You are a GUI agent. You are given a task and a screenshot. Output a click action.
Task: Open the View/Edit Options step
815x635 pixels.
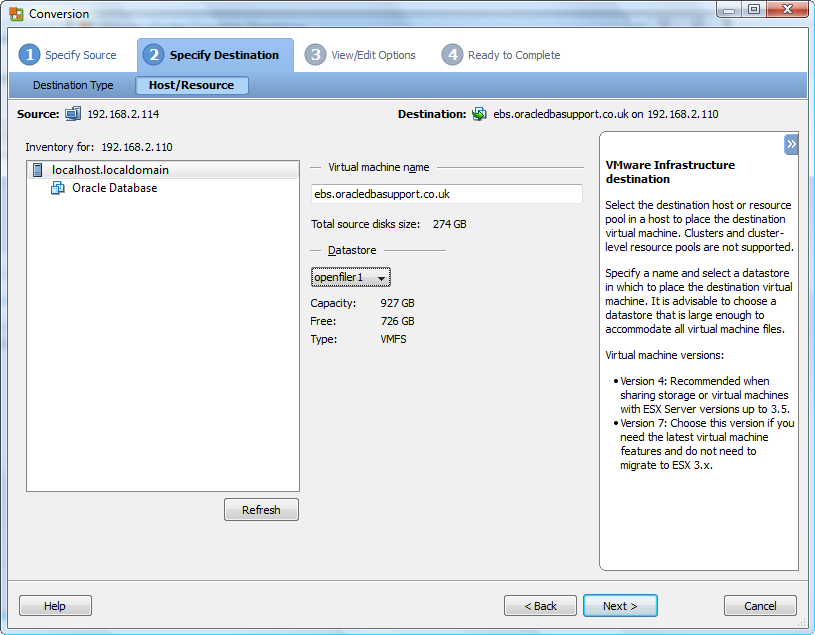tap(373, 55)
